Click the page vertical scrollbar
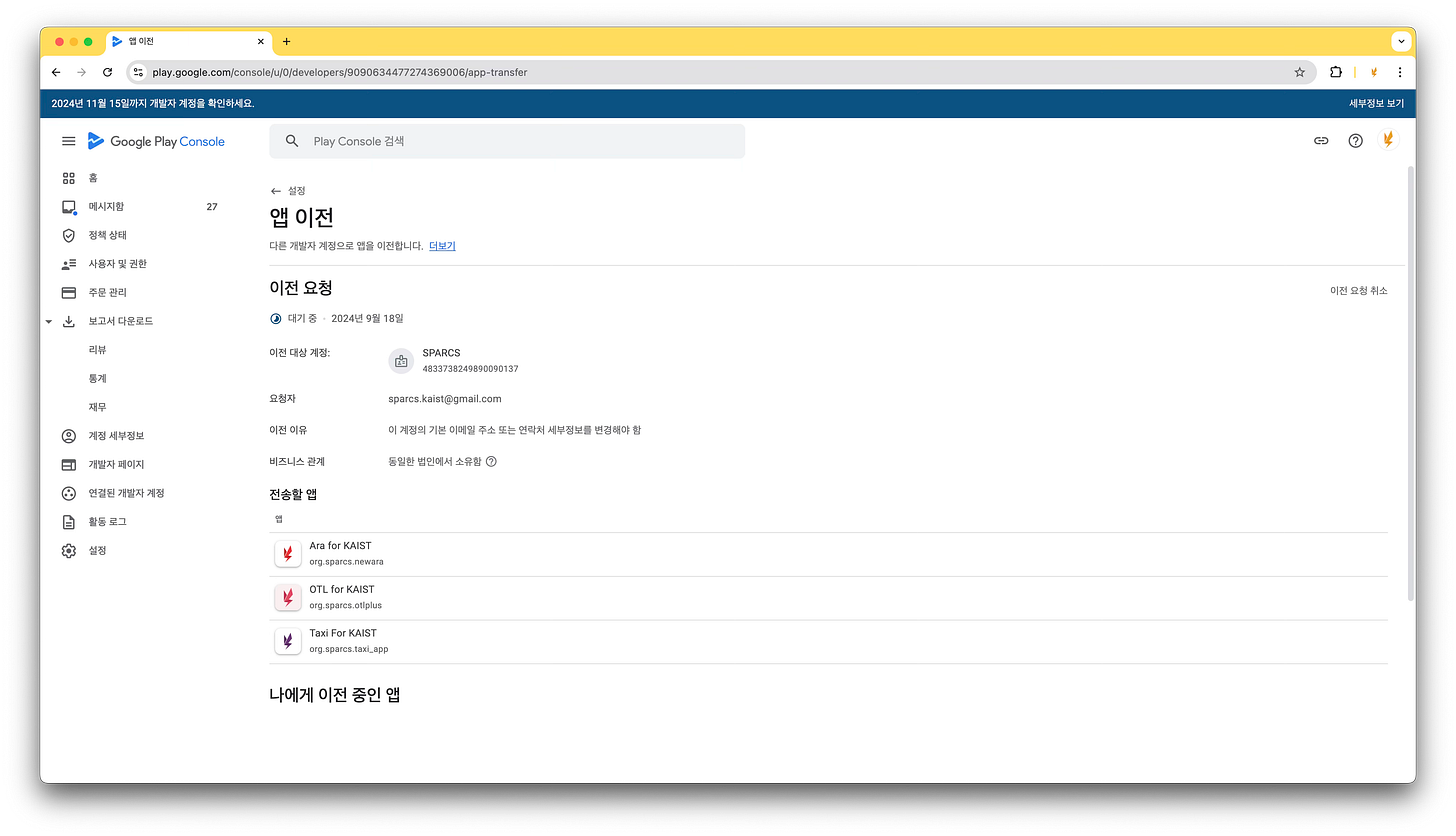 tap(1411, 383)
